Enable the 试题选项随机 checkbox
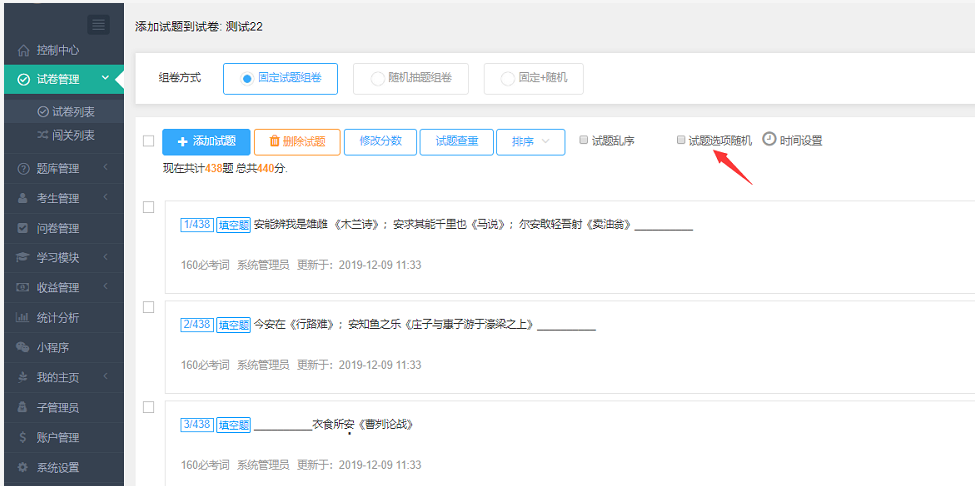The height and width of the screenshot is (486, 975). pyautogui.click(x=681, y=140)
